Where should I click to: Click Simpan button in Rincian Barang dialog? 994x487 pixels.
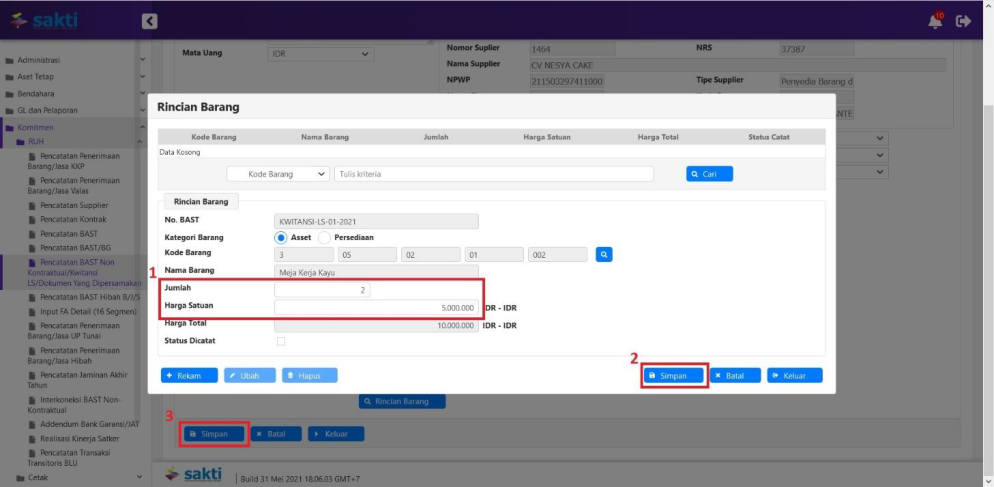(675, 376)
